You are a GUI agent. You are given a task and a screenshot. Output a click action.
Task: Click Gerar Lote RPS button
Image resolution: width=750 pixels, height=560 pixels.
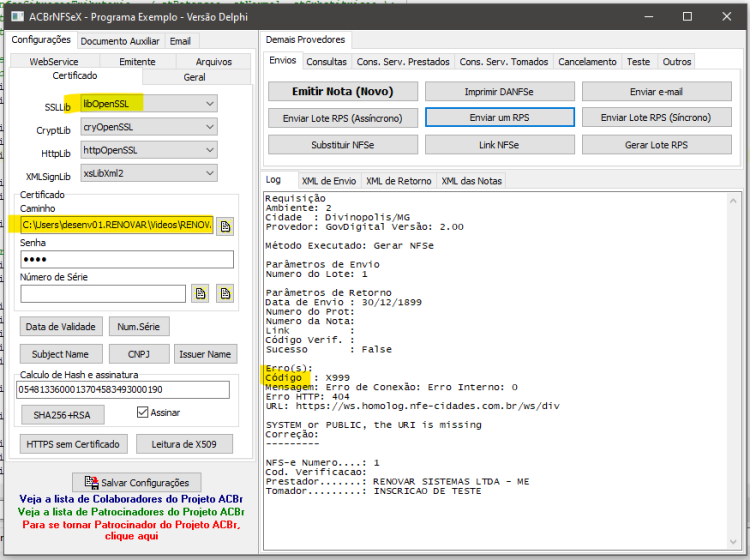[656, 145]
